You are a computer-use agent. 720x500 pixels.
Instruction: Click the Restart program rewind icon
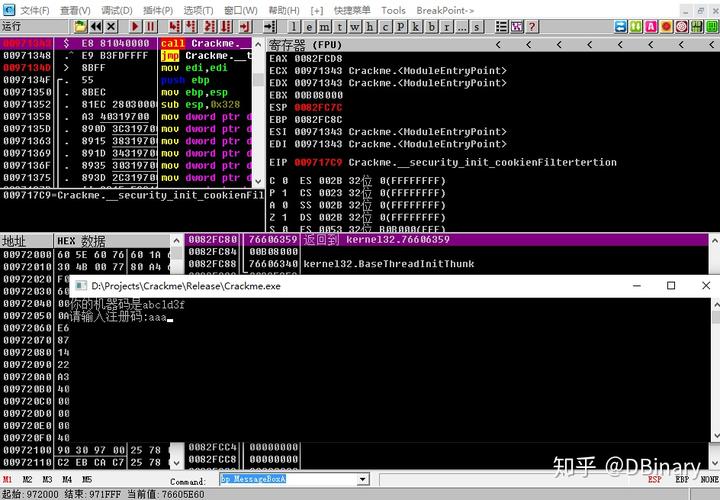(96, 27)
